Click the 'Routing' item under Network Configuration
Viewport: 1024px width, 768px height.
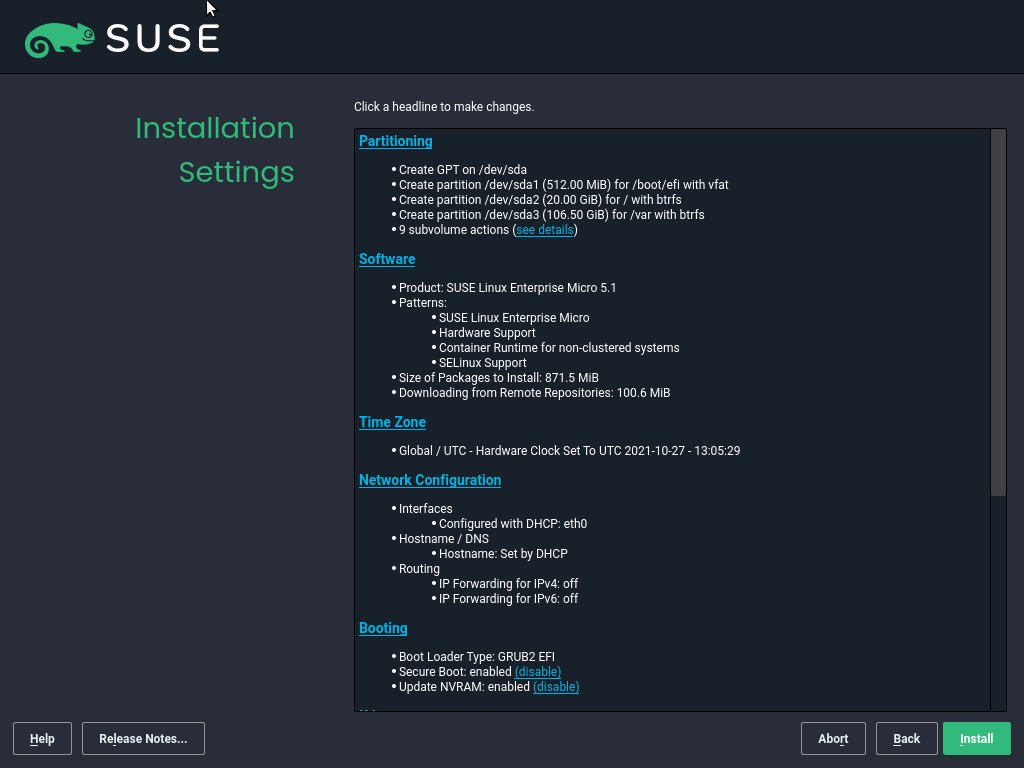[419, 569]
